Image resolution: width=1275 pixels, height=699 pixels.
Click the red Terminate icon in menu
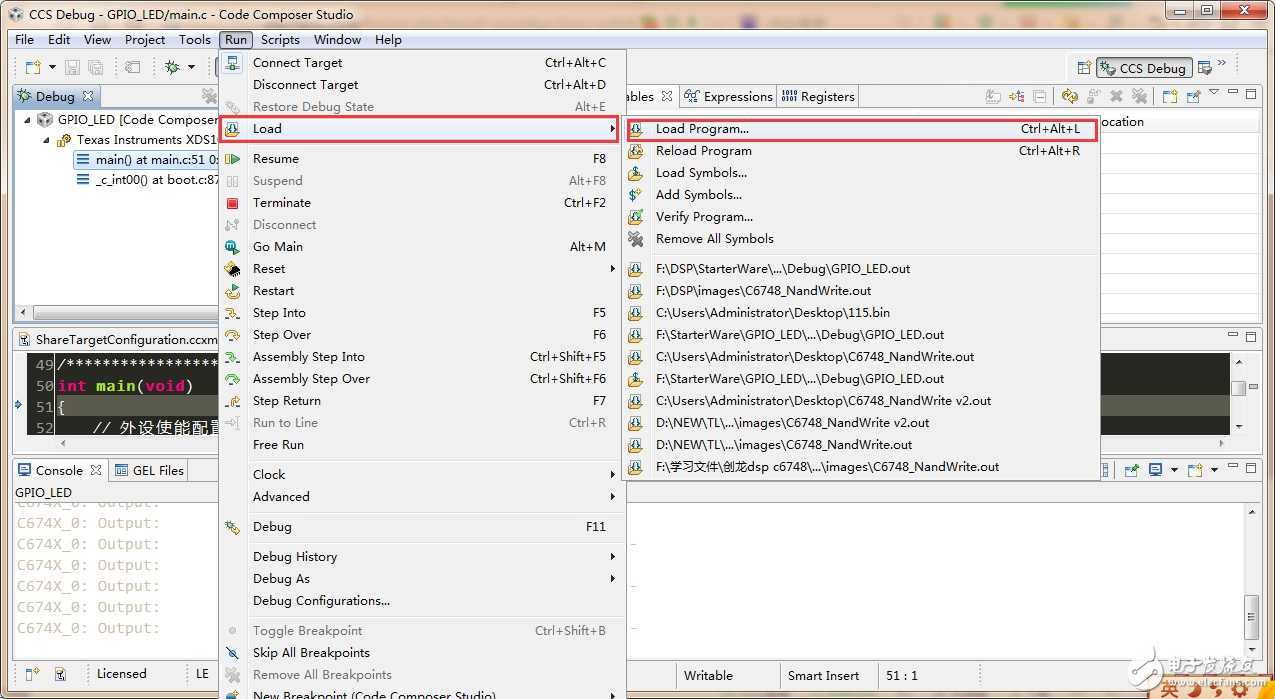click(233, 203)
